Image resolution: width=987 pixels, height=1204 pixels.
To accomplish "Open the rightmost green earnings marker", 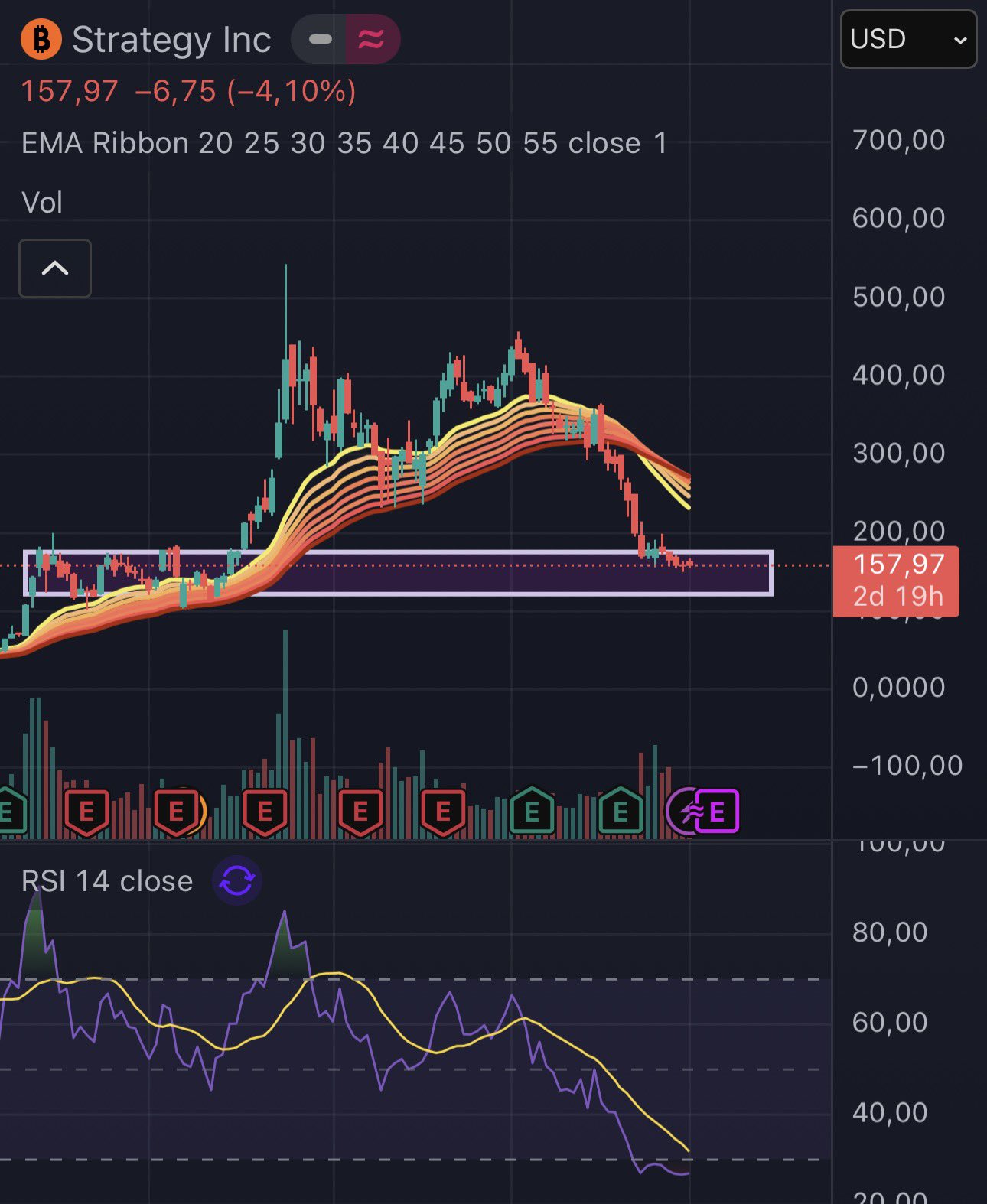I will click(x=621, y=811).
